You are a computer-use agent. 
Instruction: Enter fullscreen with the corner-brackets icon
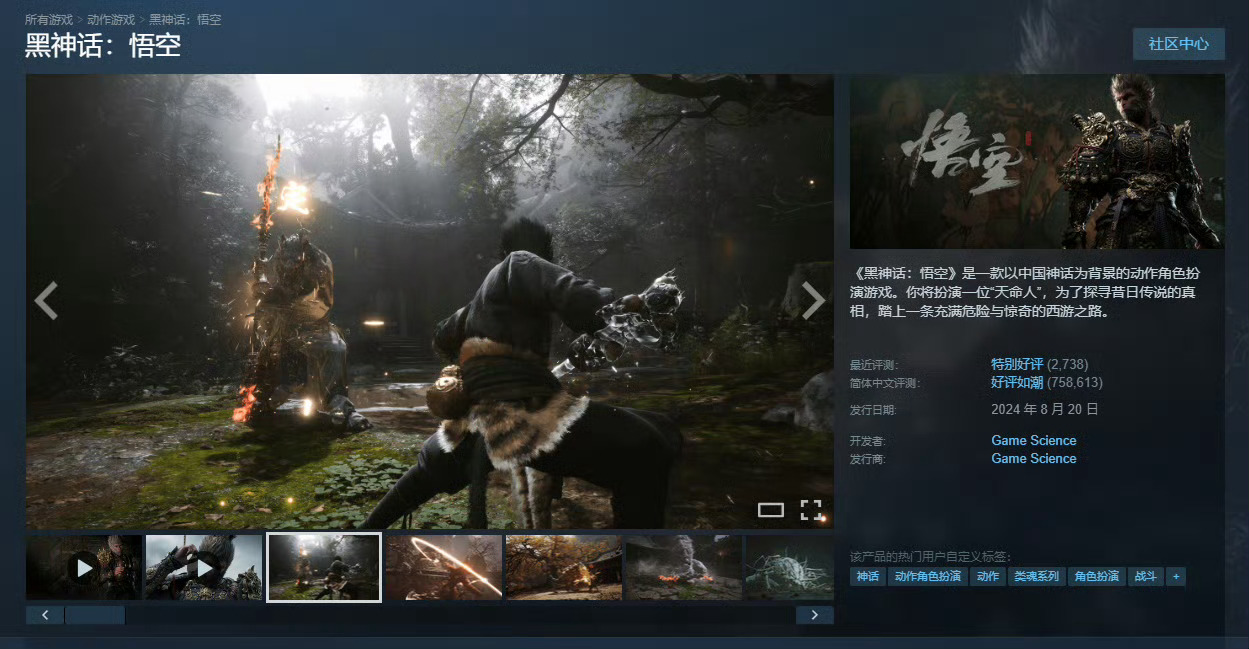(x=811, y=510)
